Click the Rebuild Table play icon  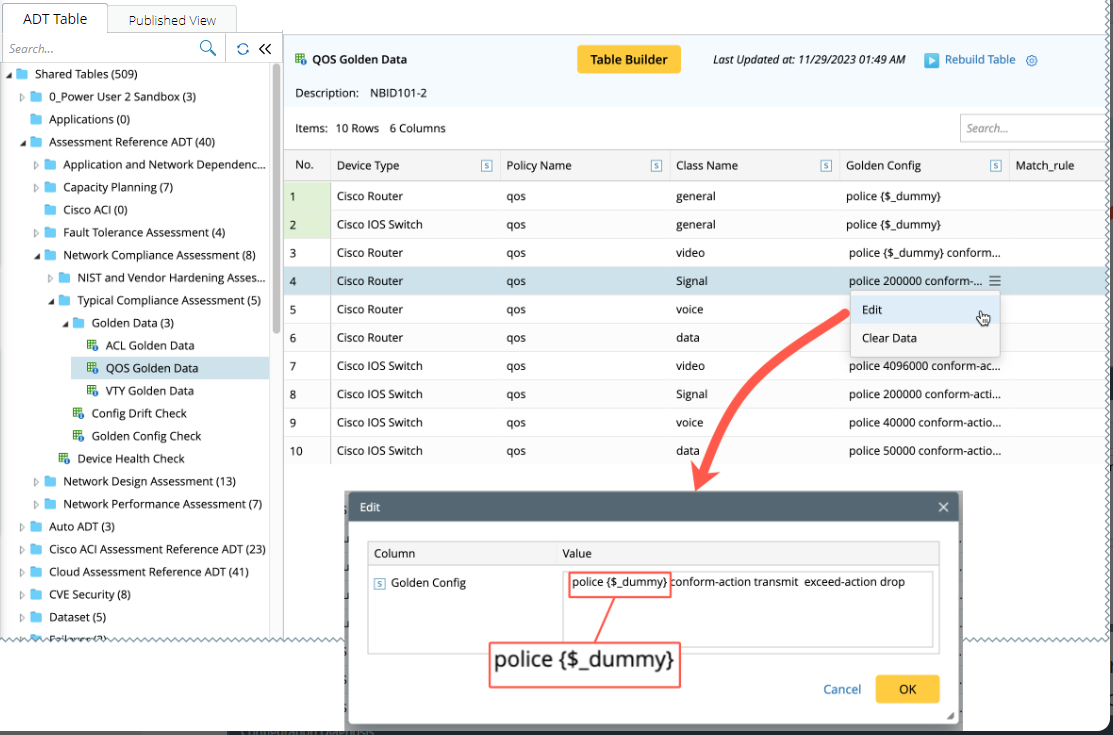pos(931,60)
